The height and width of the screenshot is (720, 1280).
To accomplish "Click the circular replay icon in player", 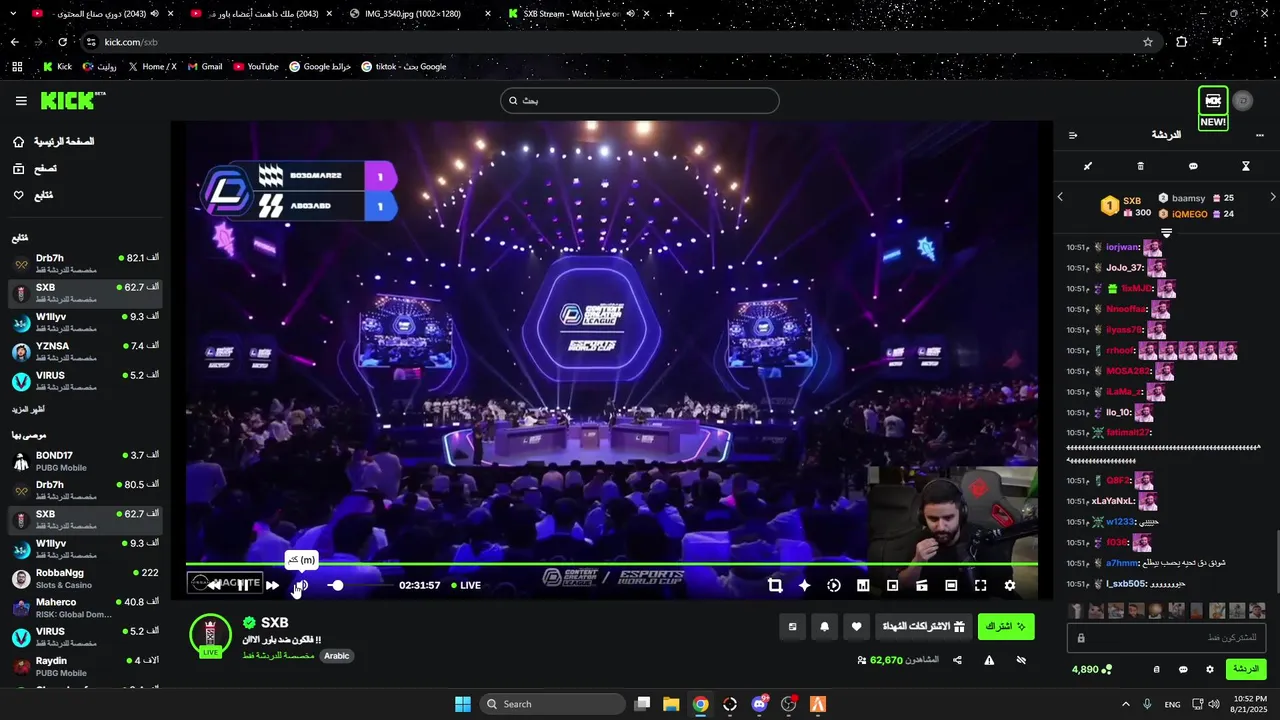I will (x=834, y=585).
